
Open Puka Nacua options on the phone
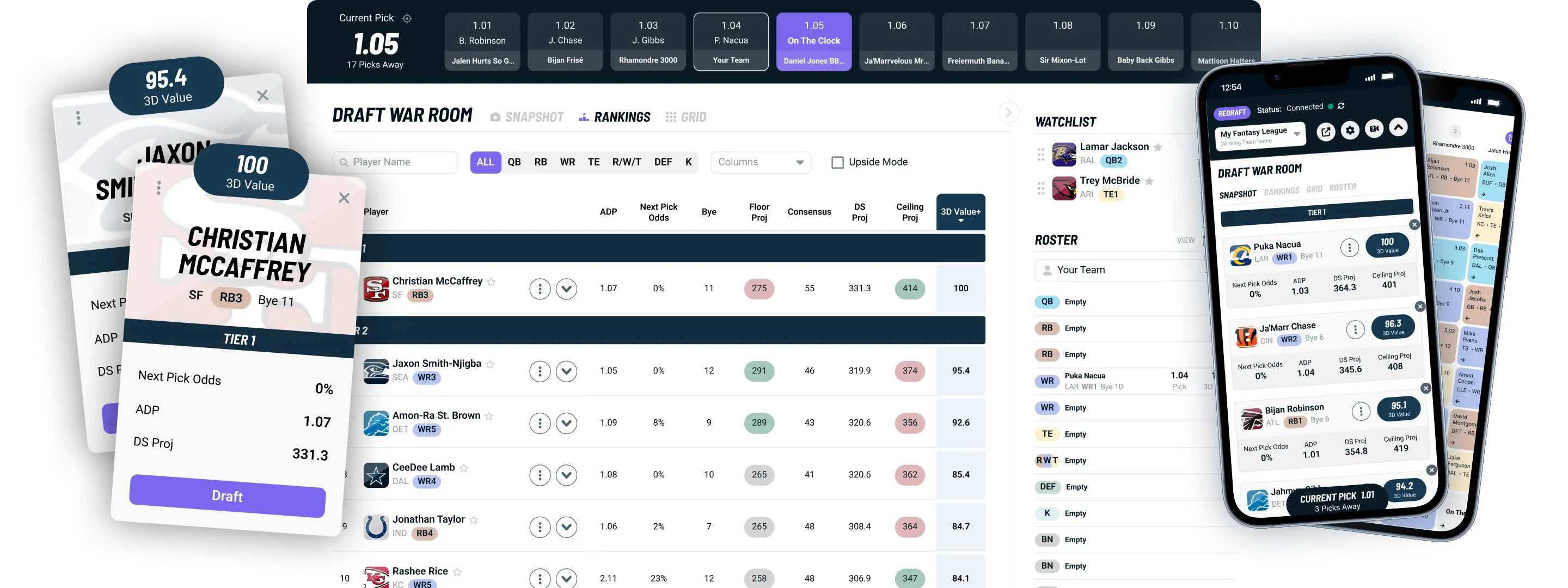tap(1350, 247)
